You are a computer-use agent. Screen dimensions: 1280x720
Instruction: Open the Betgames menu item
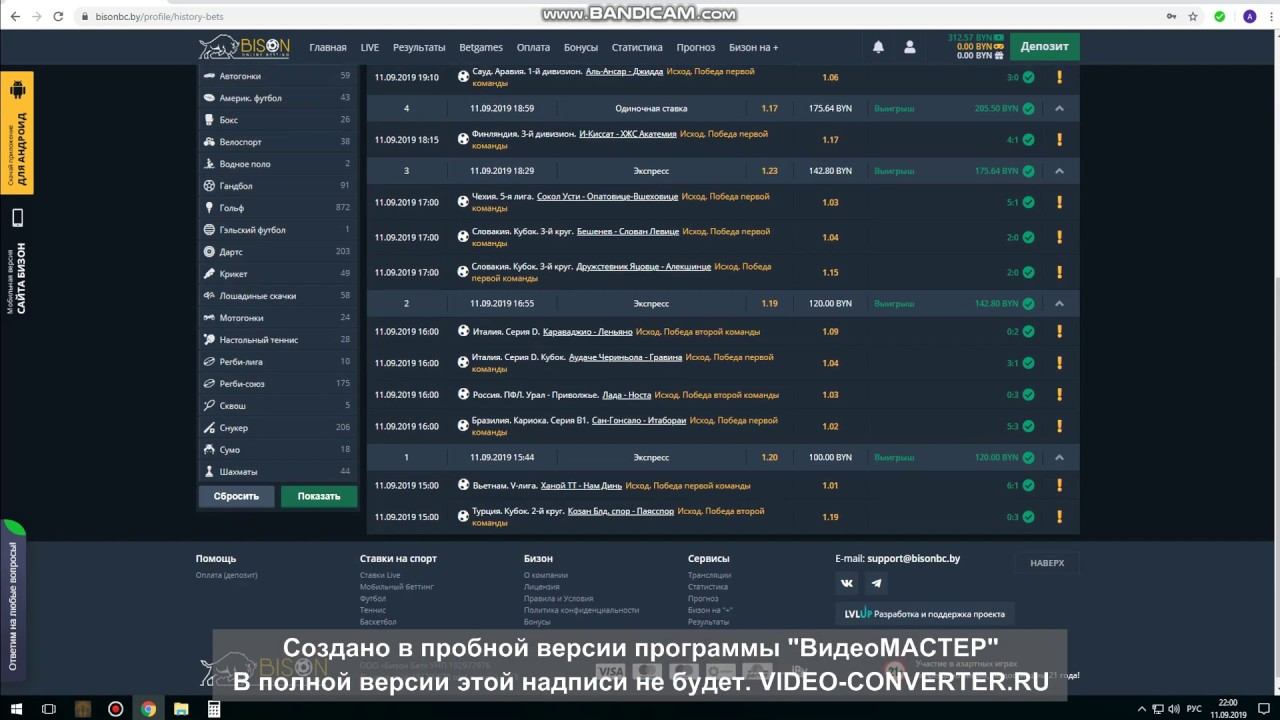[481, 47]
